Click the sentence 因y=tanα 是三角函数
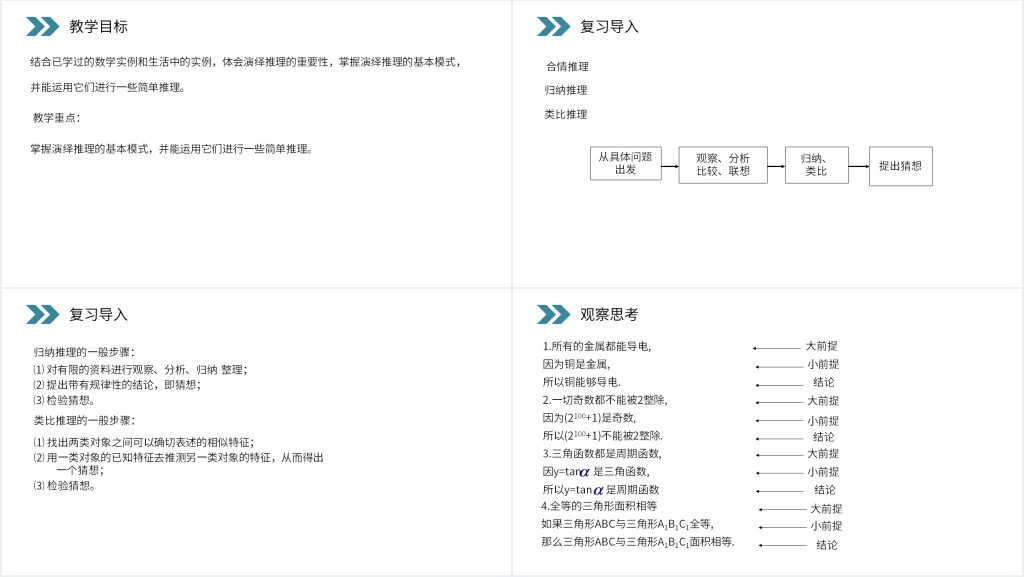The image size is (1024, 577). pos(596,471)
